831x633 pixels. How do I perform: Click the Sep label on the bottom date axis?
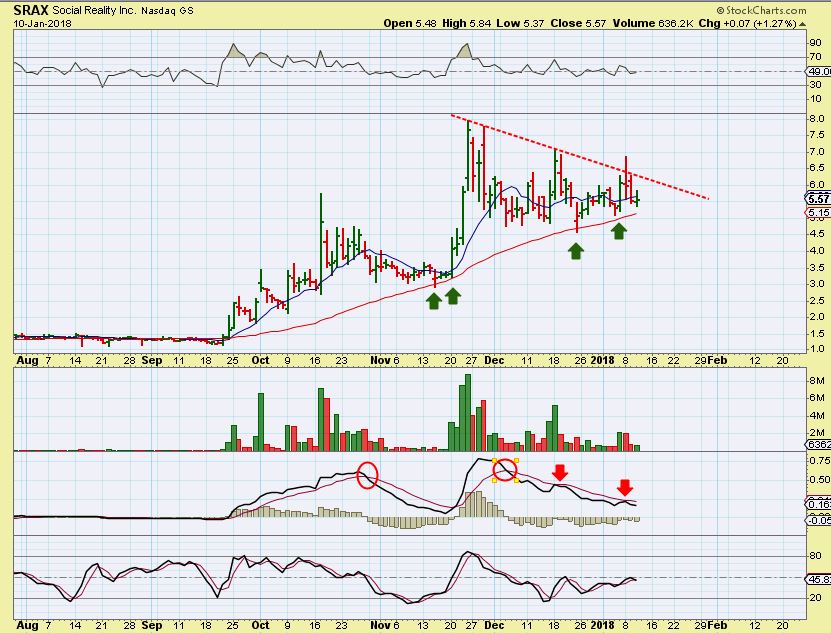152,626
